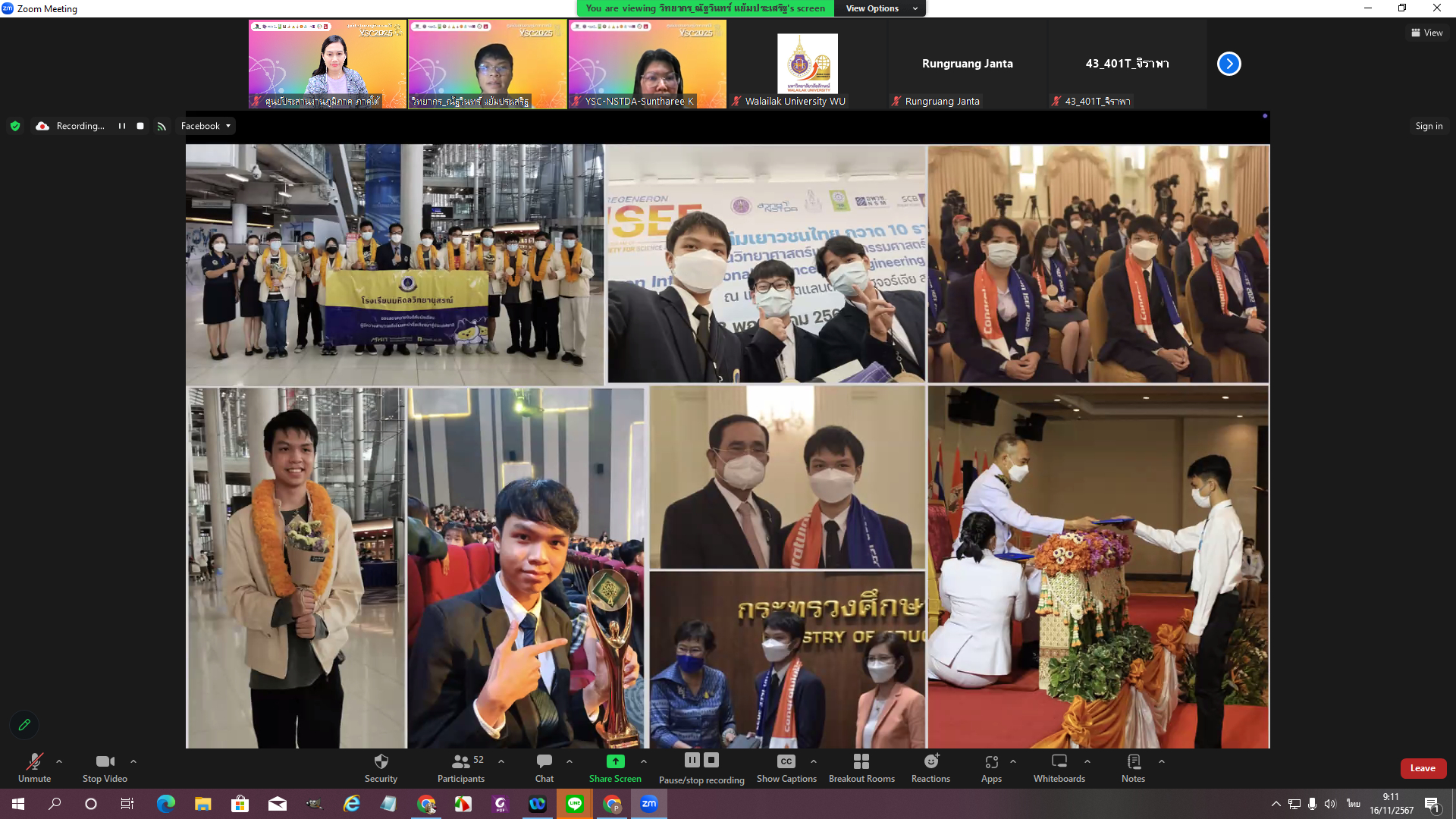Screen dimensions: 1456x819
Task: Unmute the microphone
Action: point(34,761)
